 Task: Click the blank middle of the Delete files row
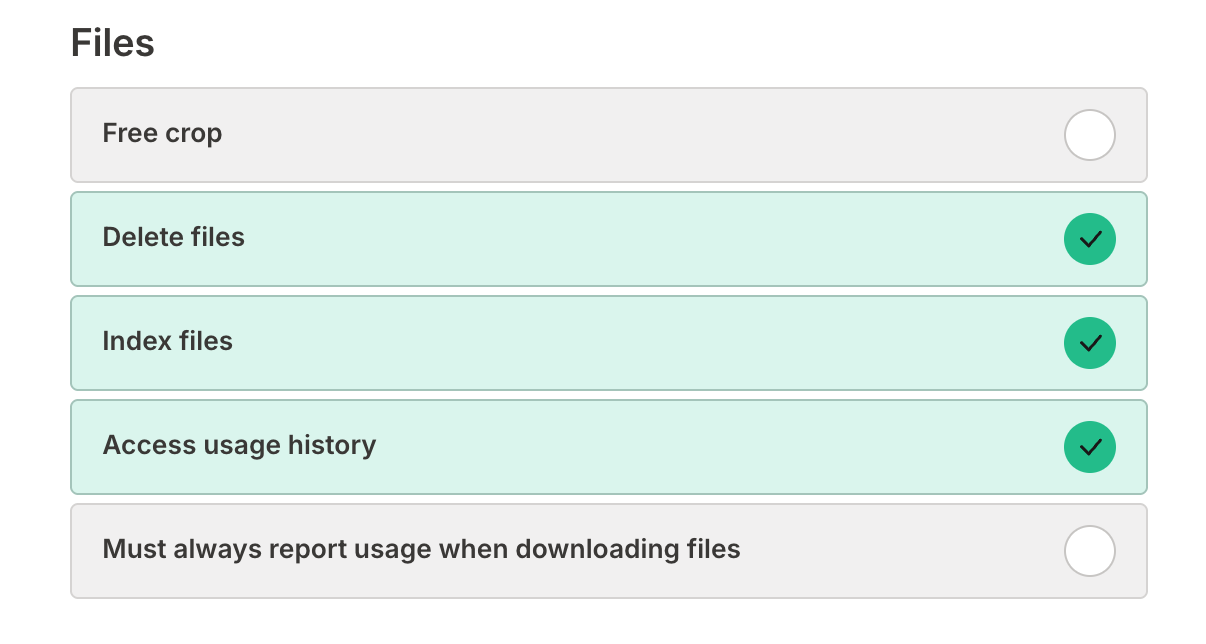pyautogui.click(x=650, y=239)
